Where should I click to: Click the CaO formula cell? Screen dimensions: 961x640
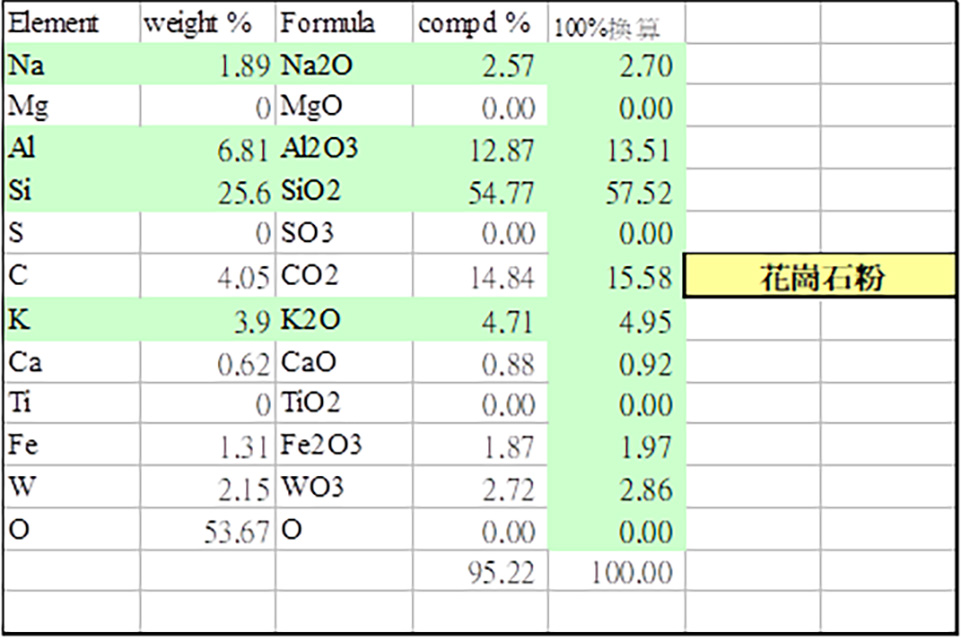pyautogui.click(x=344, y=362)
